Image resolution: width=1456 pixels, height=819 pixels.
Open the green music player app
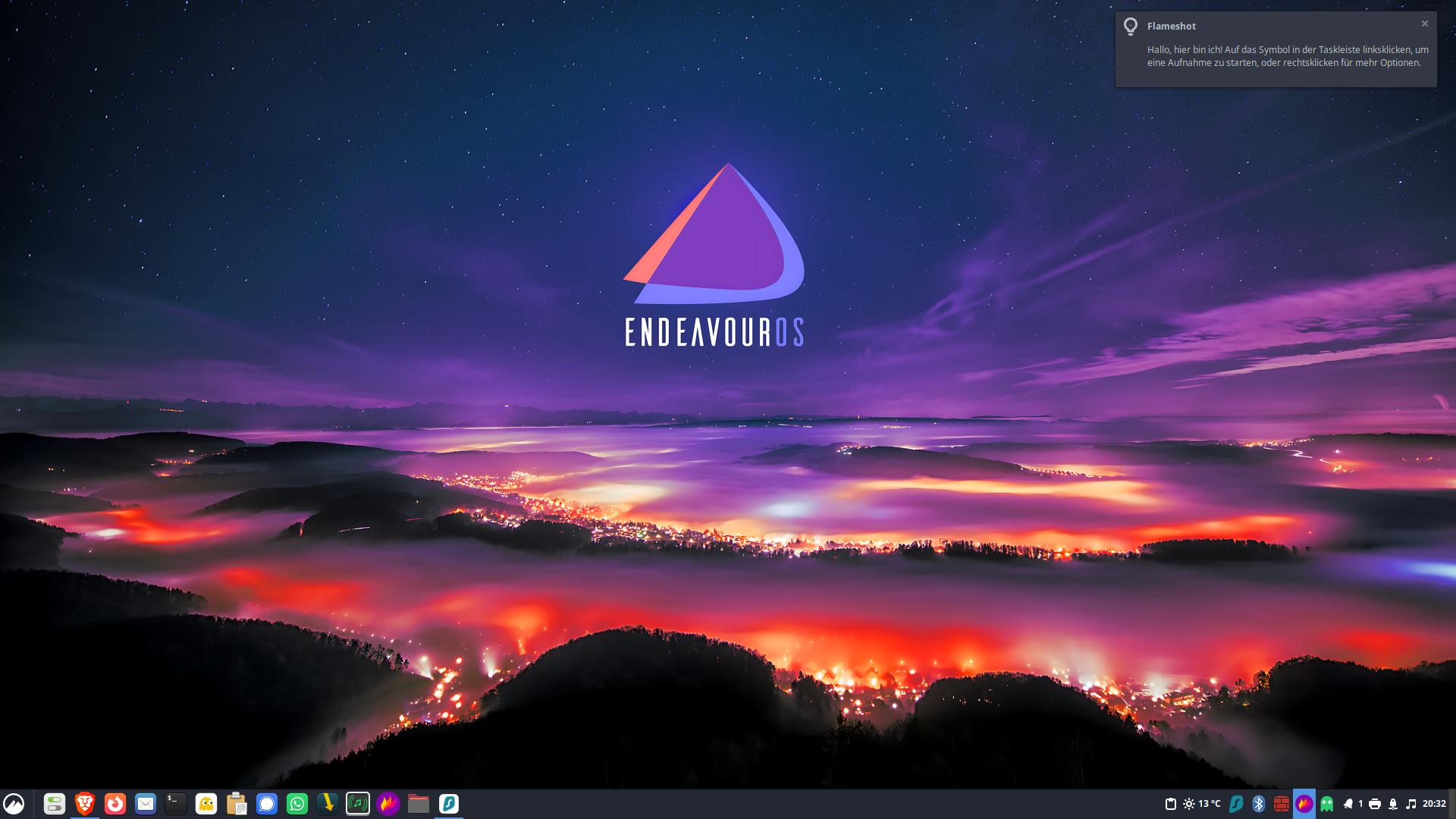[x=358, y=804]
